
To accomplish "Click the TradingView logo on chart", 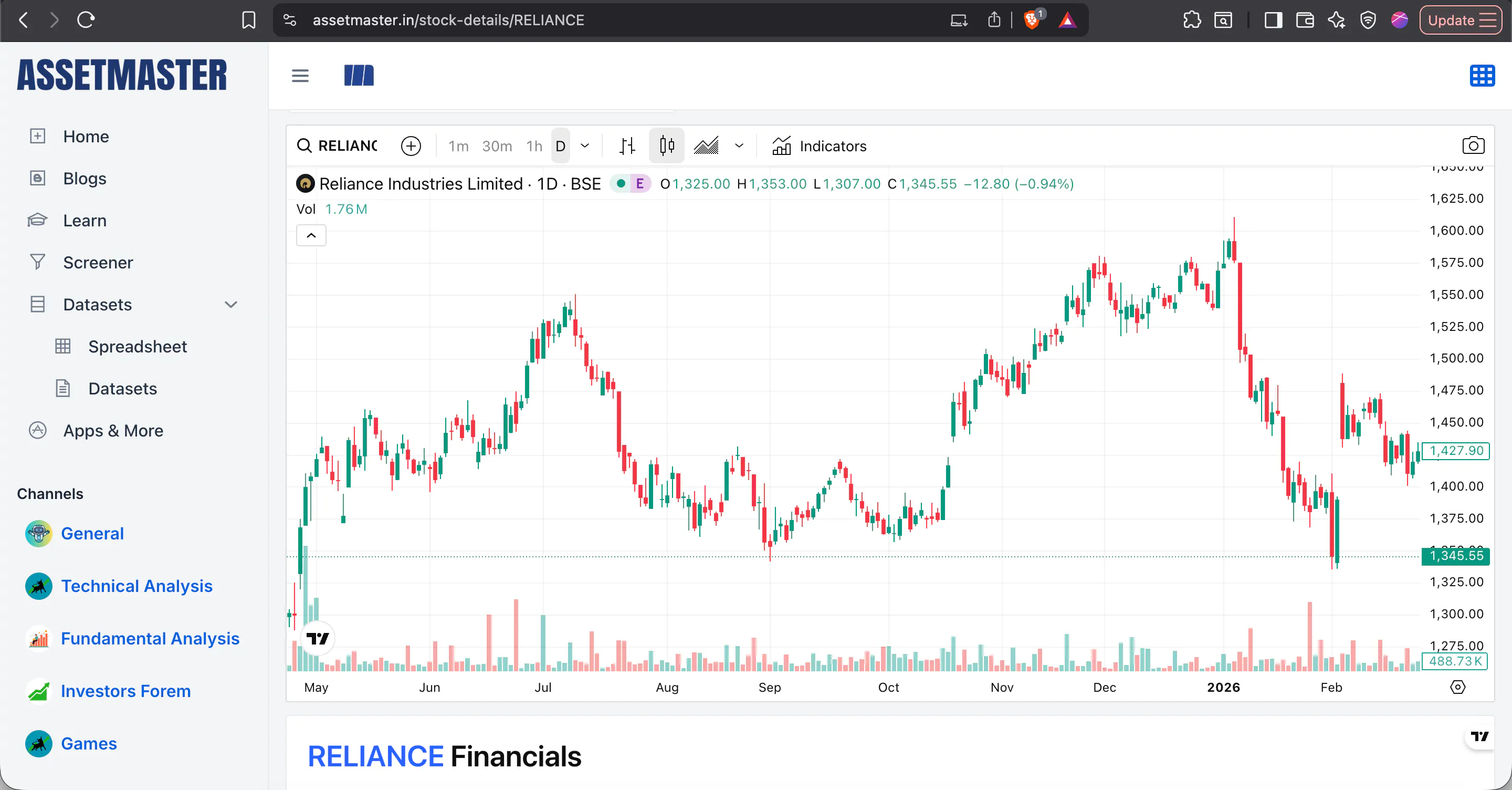I will point(318,638).
